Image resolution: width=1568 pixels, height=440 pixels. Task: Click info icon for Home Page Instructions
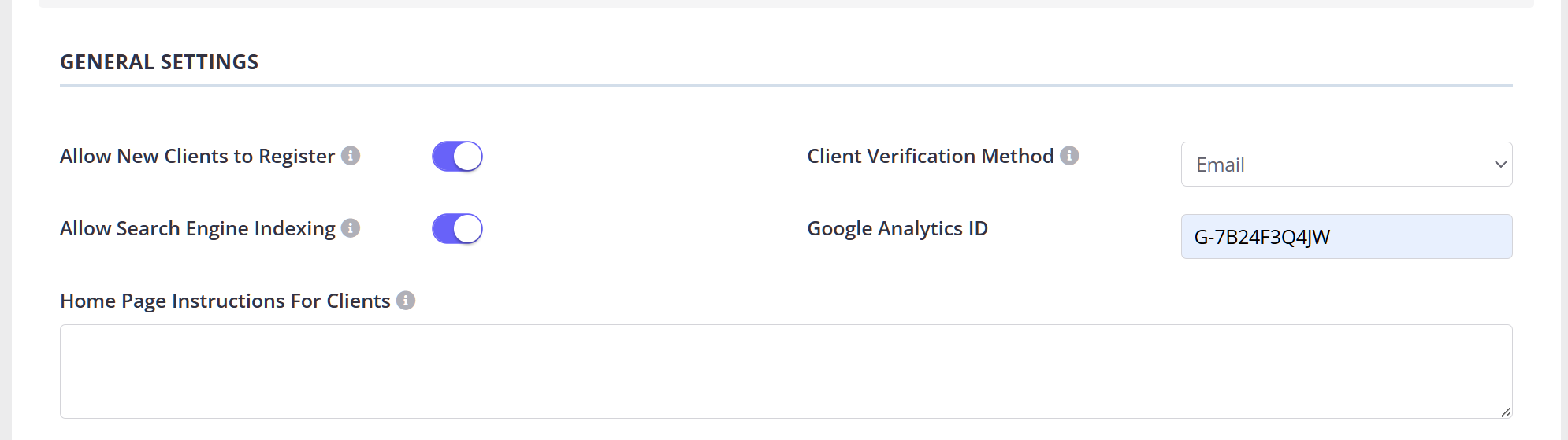click(x=406, y=301)
